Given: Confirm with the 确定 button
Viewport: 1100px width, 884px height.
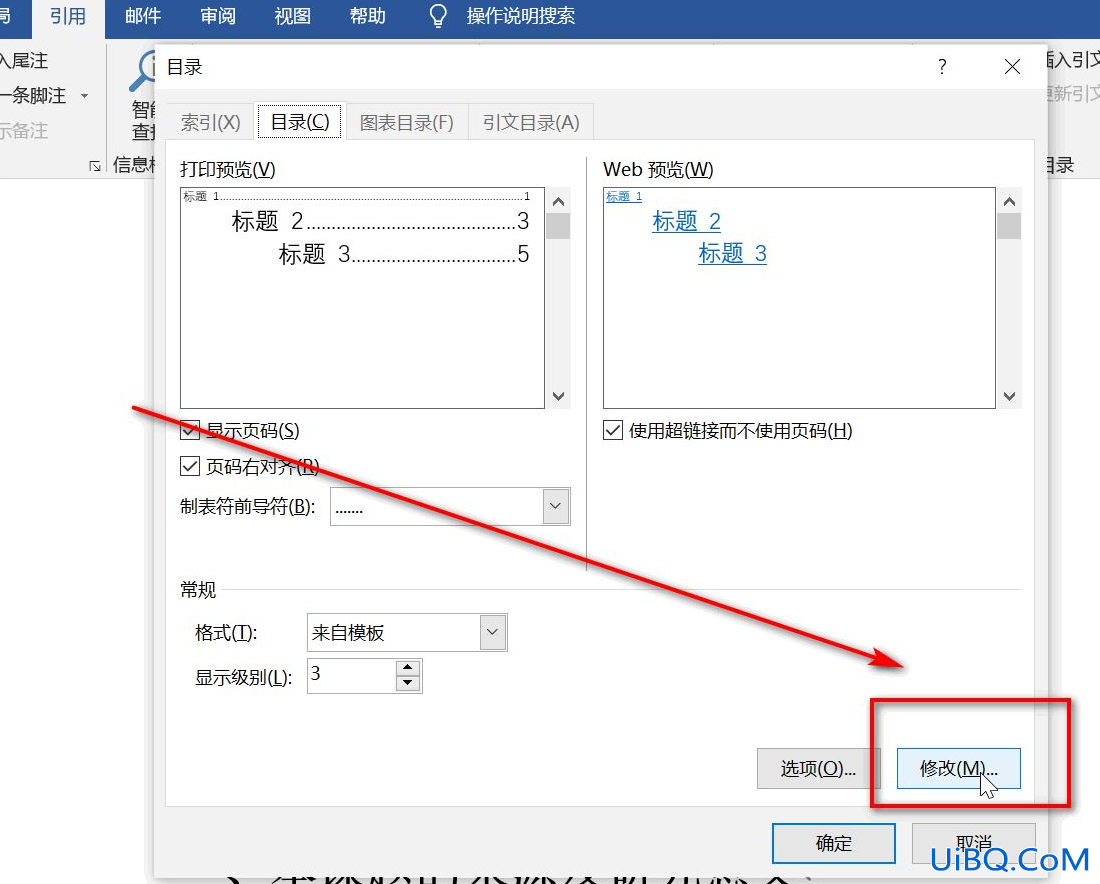Looking at the screenshot, I should [833, 843].
